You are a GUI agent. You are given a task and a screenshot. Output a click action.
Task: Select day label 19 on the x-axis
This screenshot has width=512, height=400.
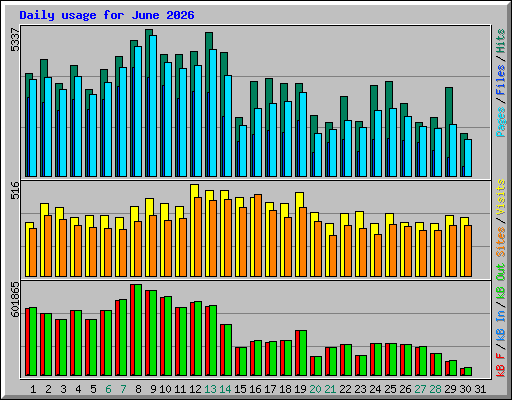(x=300, y=389)
